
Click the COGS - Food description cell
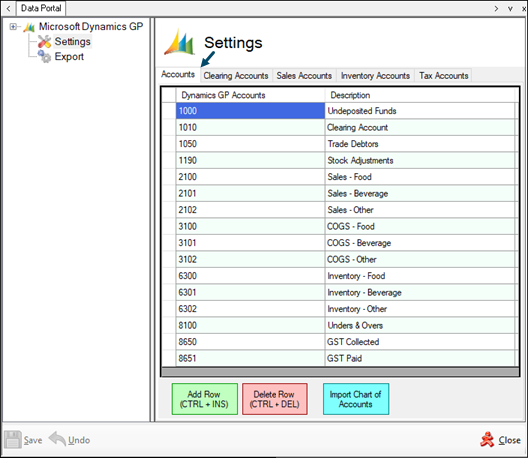(x=420, y=226)
